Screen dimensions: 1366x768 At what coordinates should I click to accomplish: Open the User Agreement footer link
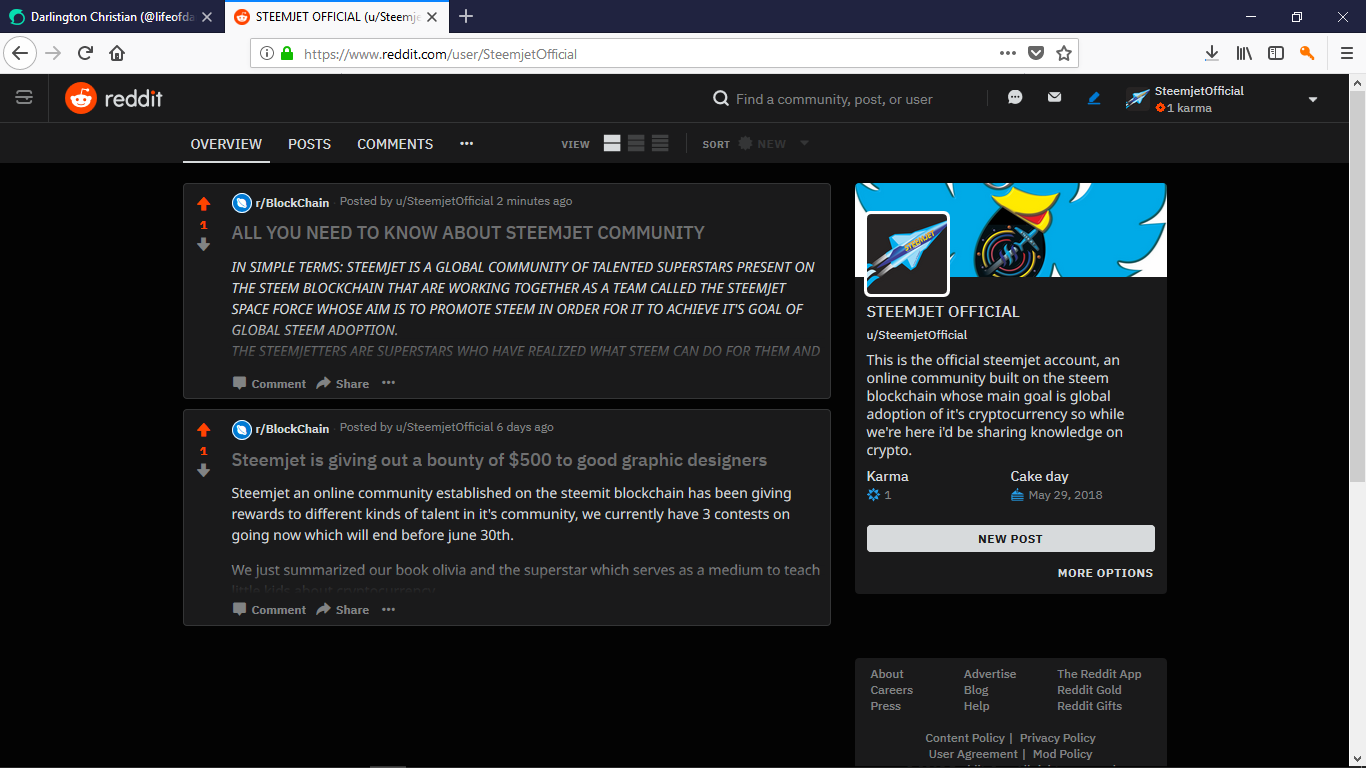[x=972, y=754]
